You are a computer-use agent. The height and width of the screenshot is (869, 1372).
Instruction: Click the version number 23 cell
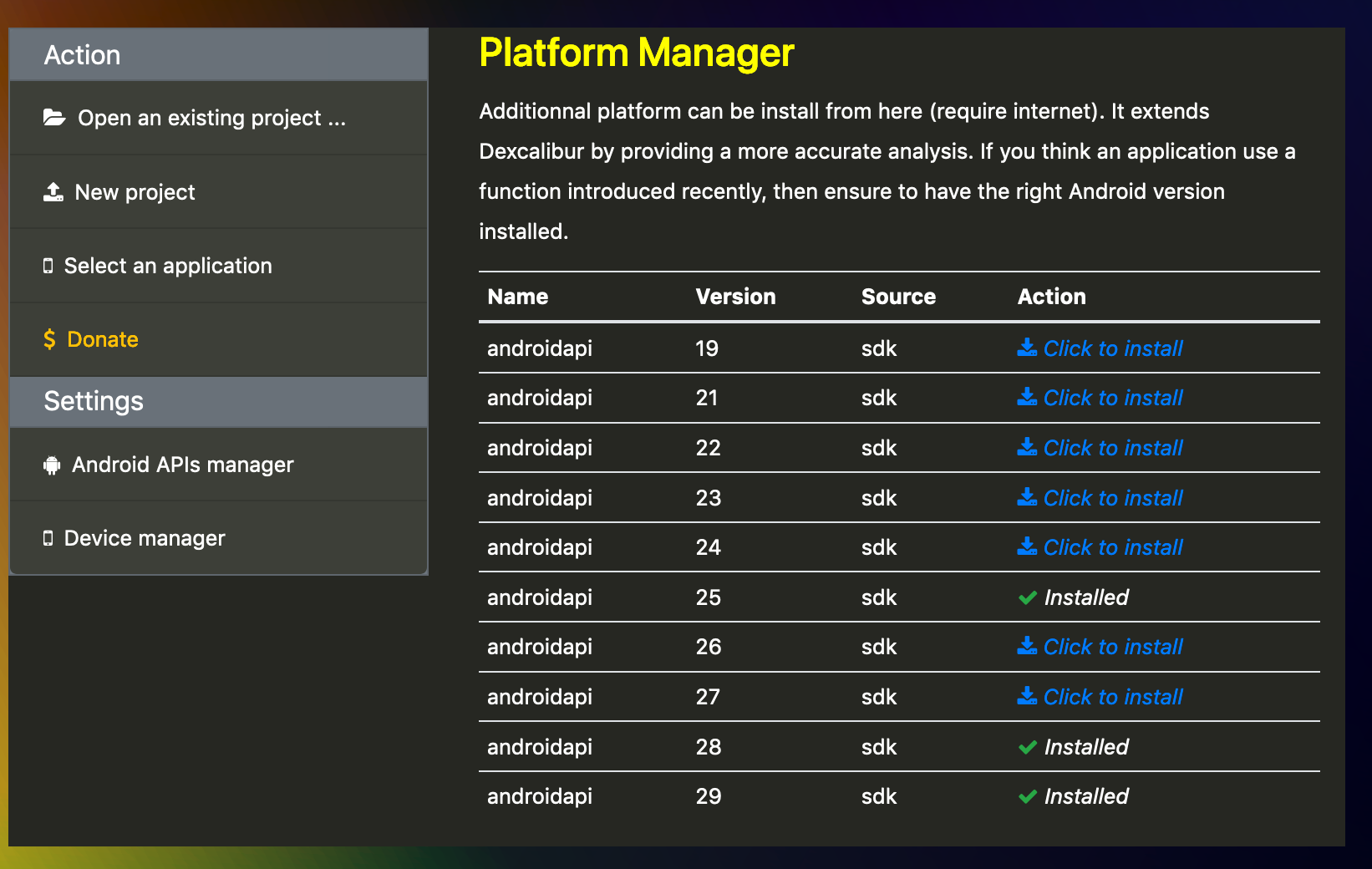tap(709, 498)
